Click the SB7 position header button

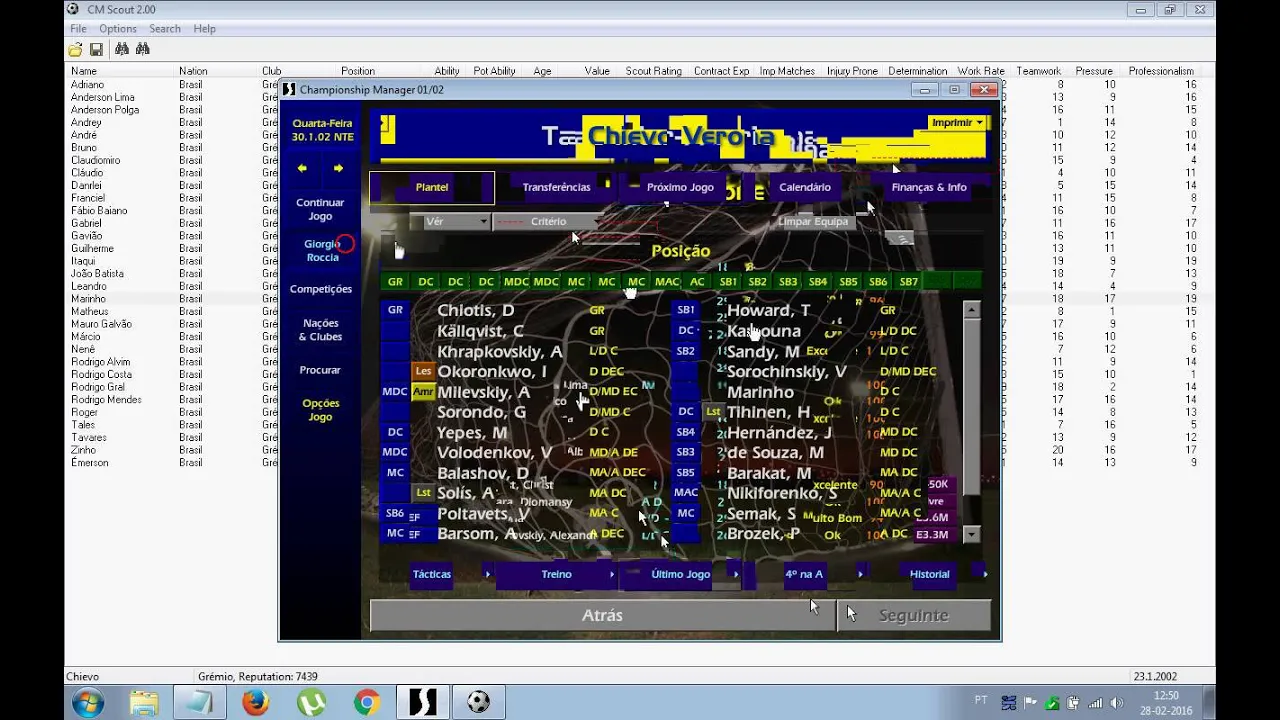(908, 282)
